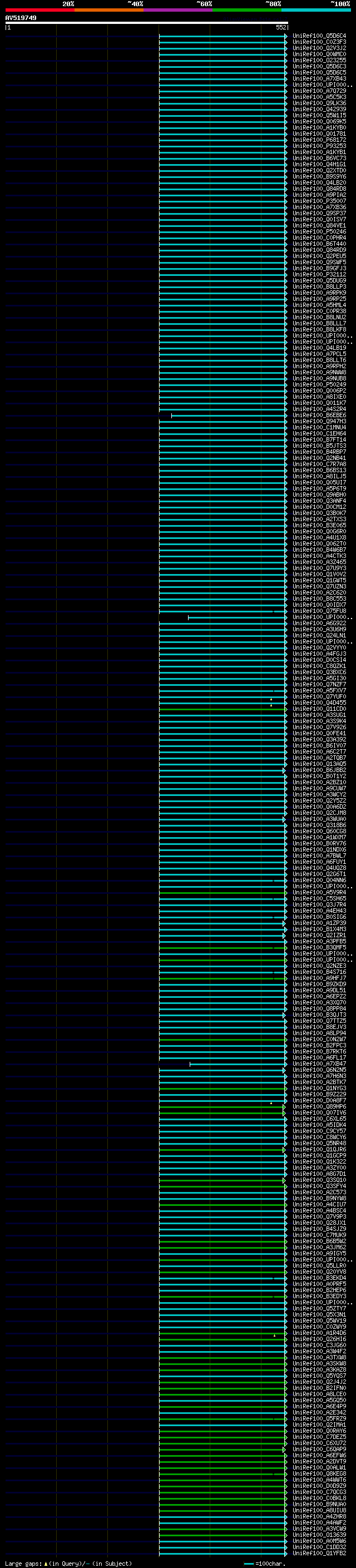Select subject label UniRef100_Q9LK36

pos(319,103)
